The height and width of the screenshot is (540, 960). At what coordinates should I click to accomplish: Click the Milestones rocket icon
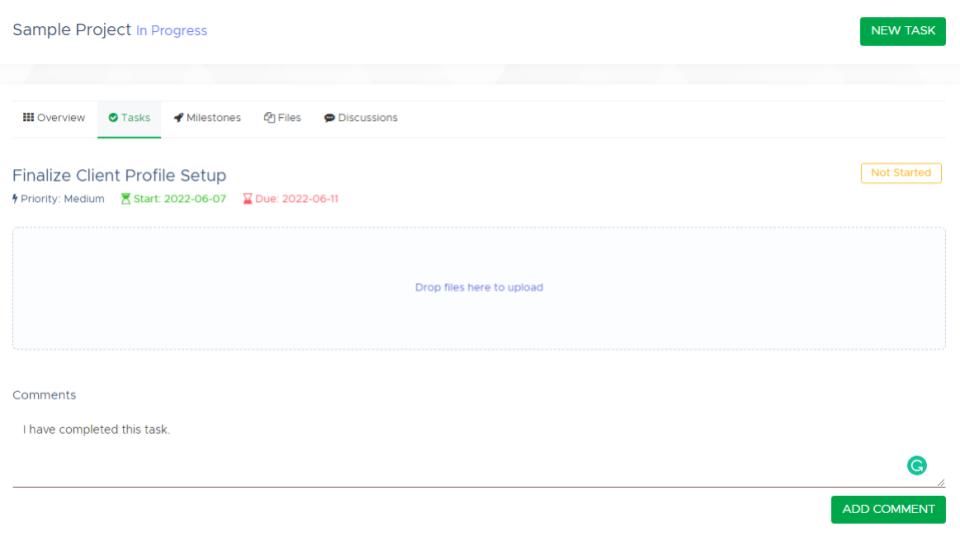coord(178,118)
